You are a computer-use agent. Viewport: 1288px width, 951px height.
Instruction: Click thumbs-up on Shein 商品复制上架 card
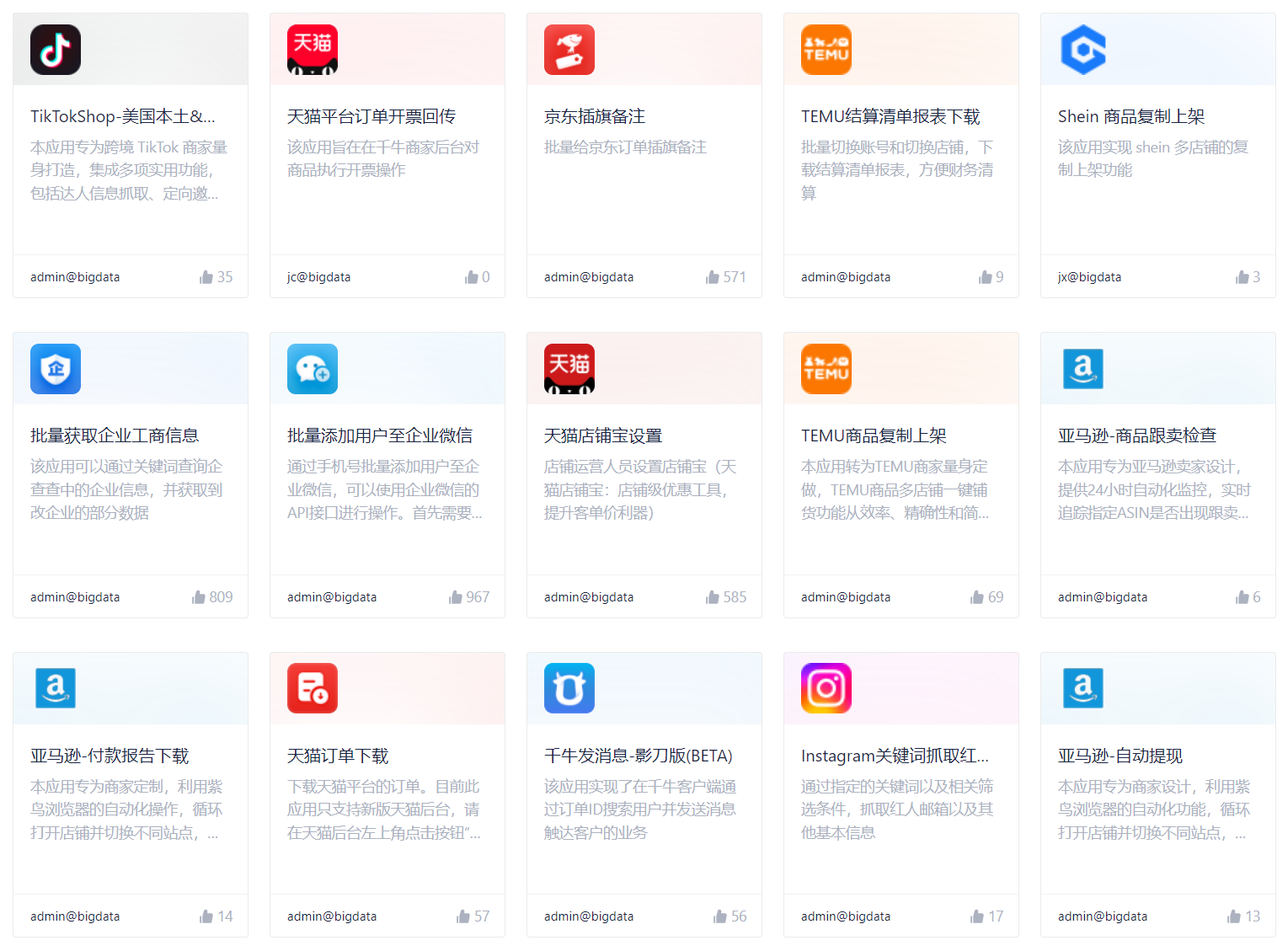pyautogui.click(x=1243, y=277)
